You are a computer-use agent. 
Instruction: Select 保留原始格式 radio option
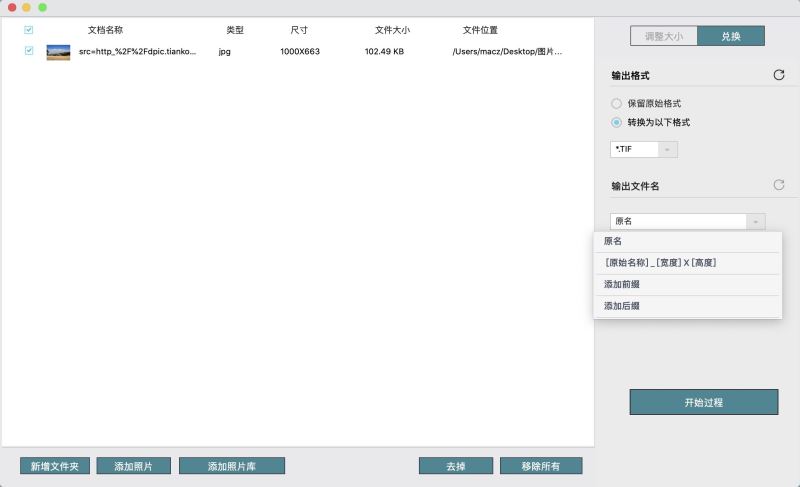[616, 104]
